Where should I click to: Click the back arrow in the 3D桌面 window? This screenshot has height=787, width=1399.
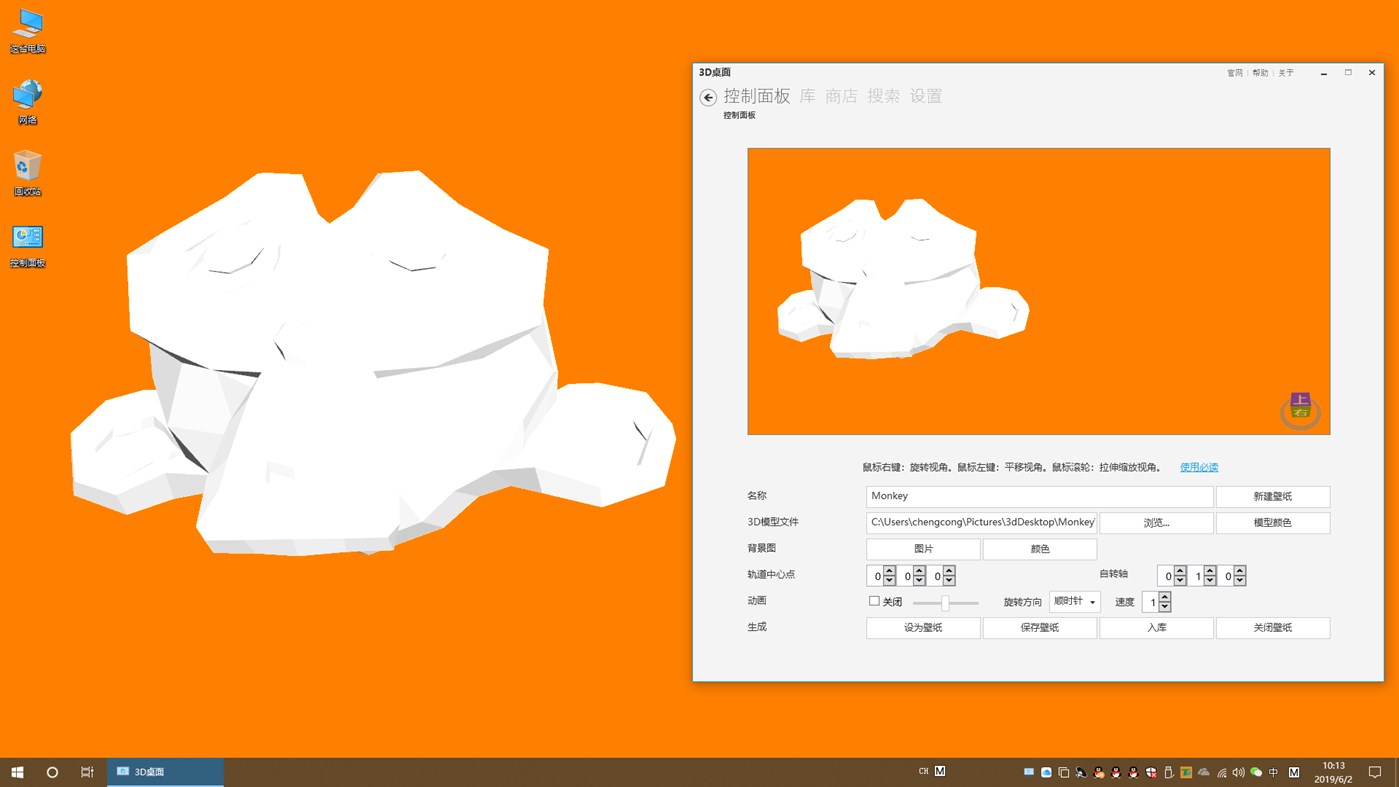click(708, 97)
